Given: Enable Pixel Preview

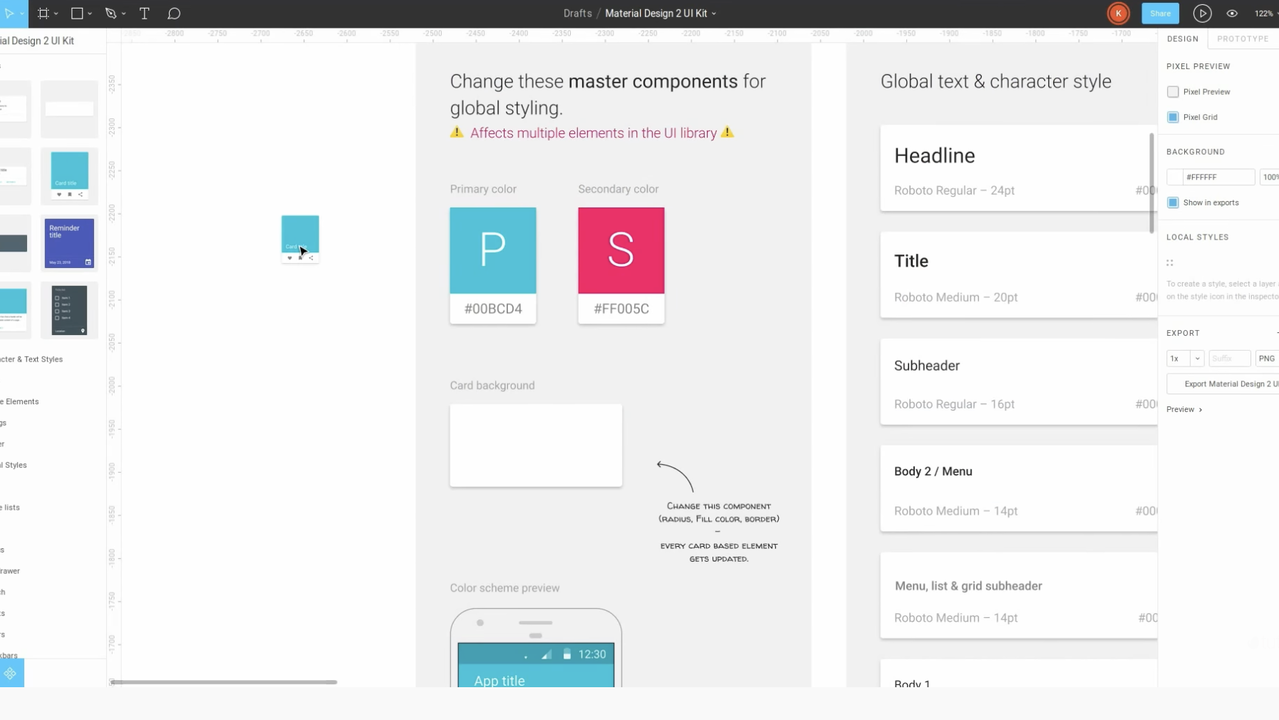Looking at the screenshot, I should (1173, 91).
